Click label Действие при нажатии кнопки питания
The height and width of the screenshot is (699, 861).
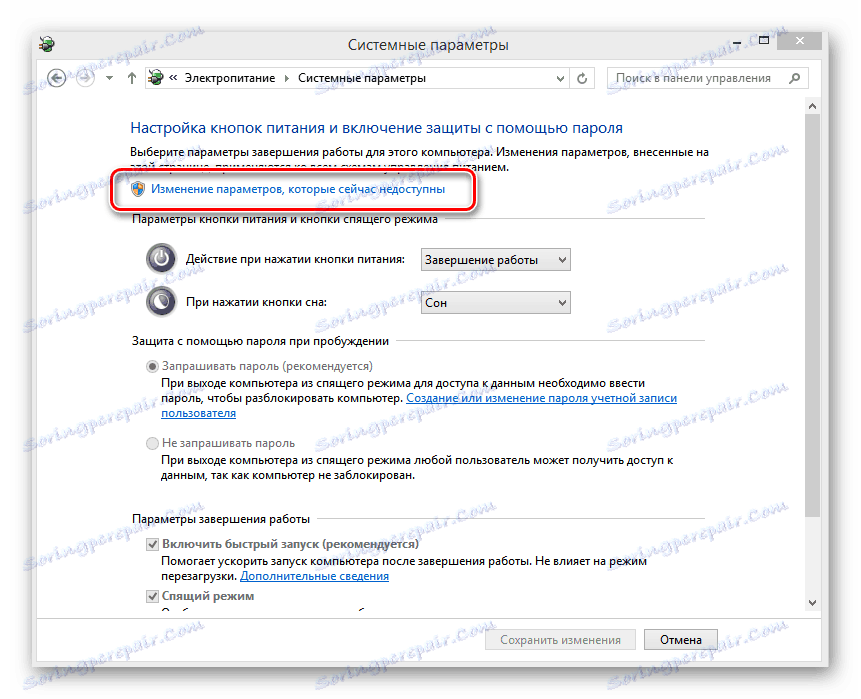(295, 259)
